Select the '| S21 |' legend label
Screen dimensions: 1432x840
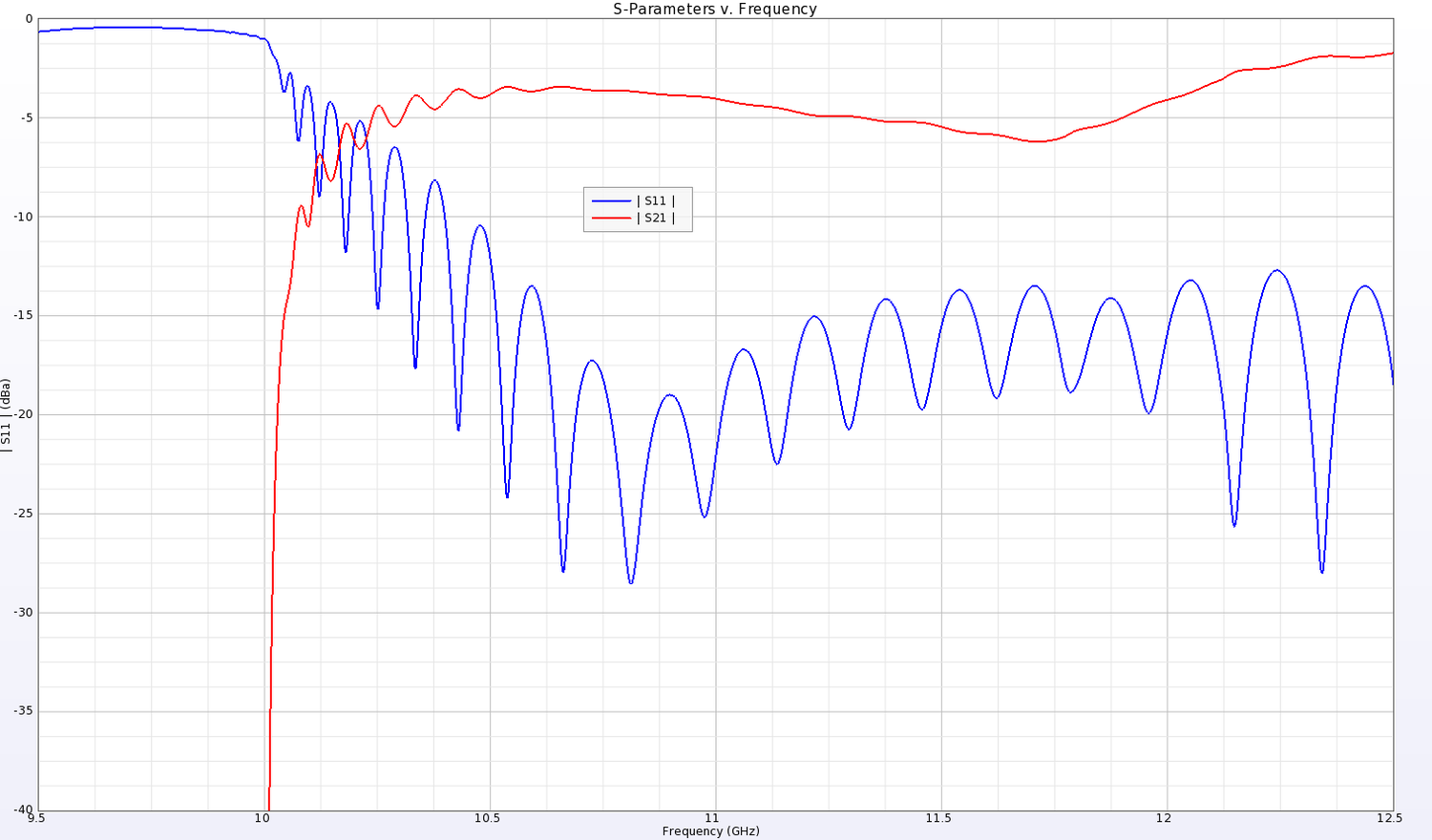click(659, 218)
